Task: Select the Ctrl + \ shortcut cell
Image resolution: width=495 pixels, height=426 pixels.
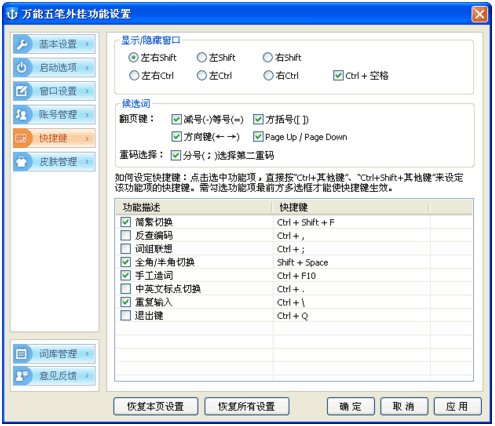Action: pos(351,302)
